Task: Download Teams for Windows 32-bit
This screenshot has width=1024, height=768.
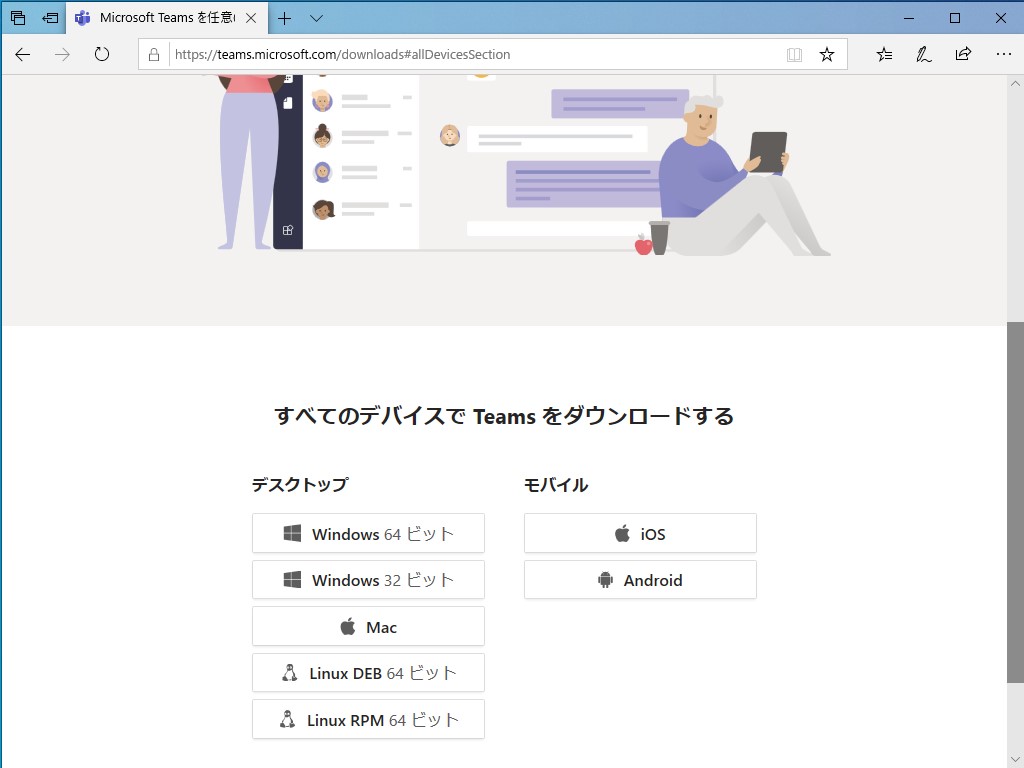Action: pyautogui.click(x=368, y=579)
